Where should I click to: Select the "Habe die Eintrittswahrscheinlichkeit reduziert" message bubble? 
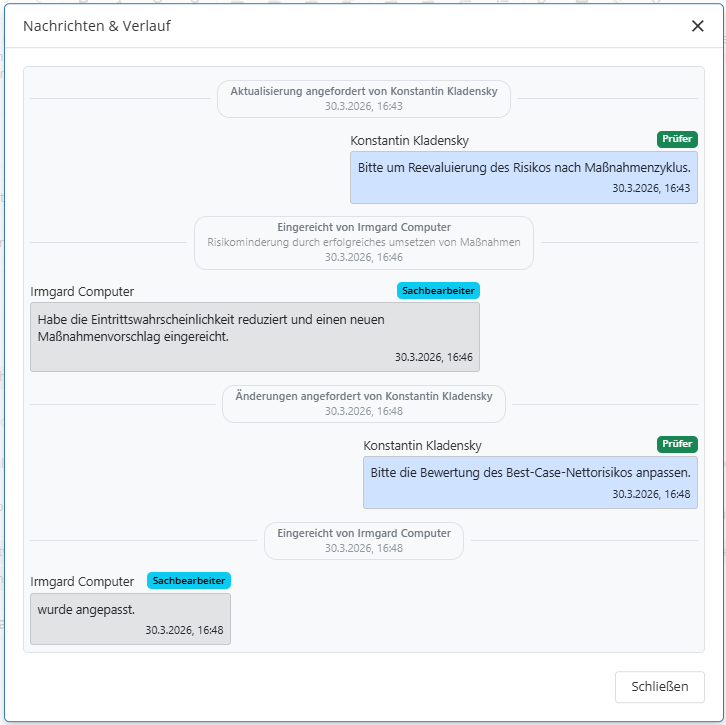(x=254, y=336)
